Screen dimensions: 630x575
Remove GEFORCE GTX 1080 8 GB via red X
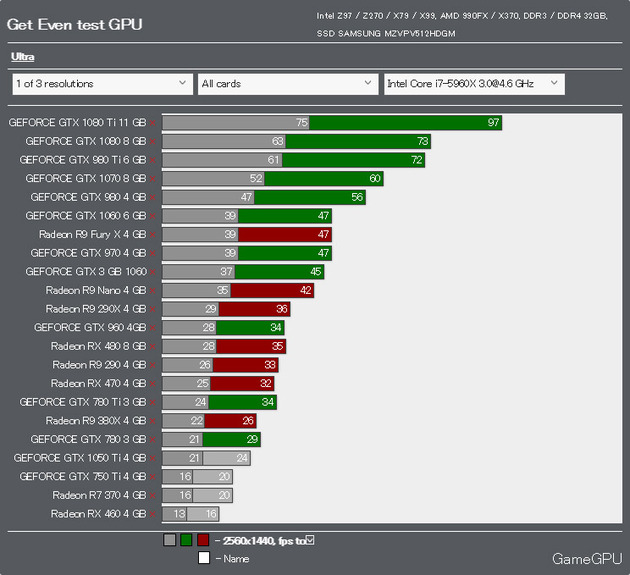click(153, 141)
